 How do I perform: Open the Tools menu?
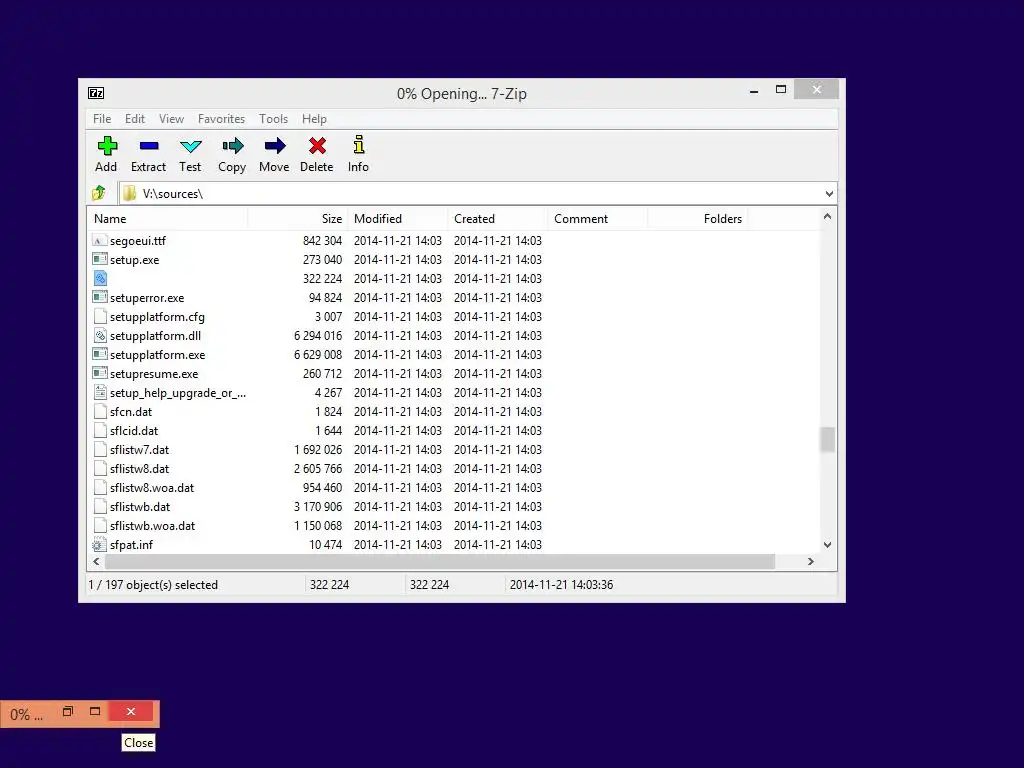point(273,119)
